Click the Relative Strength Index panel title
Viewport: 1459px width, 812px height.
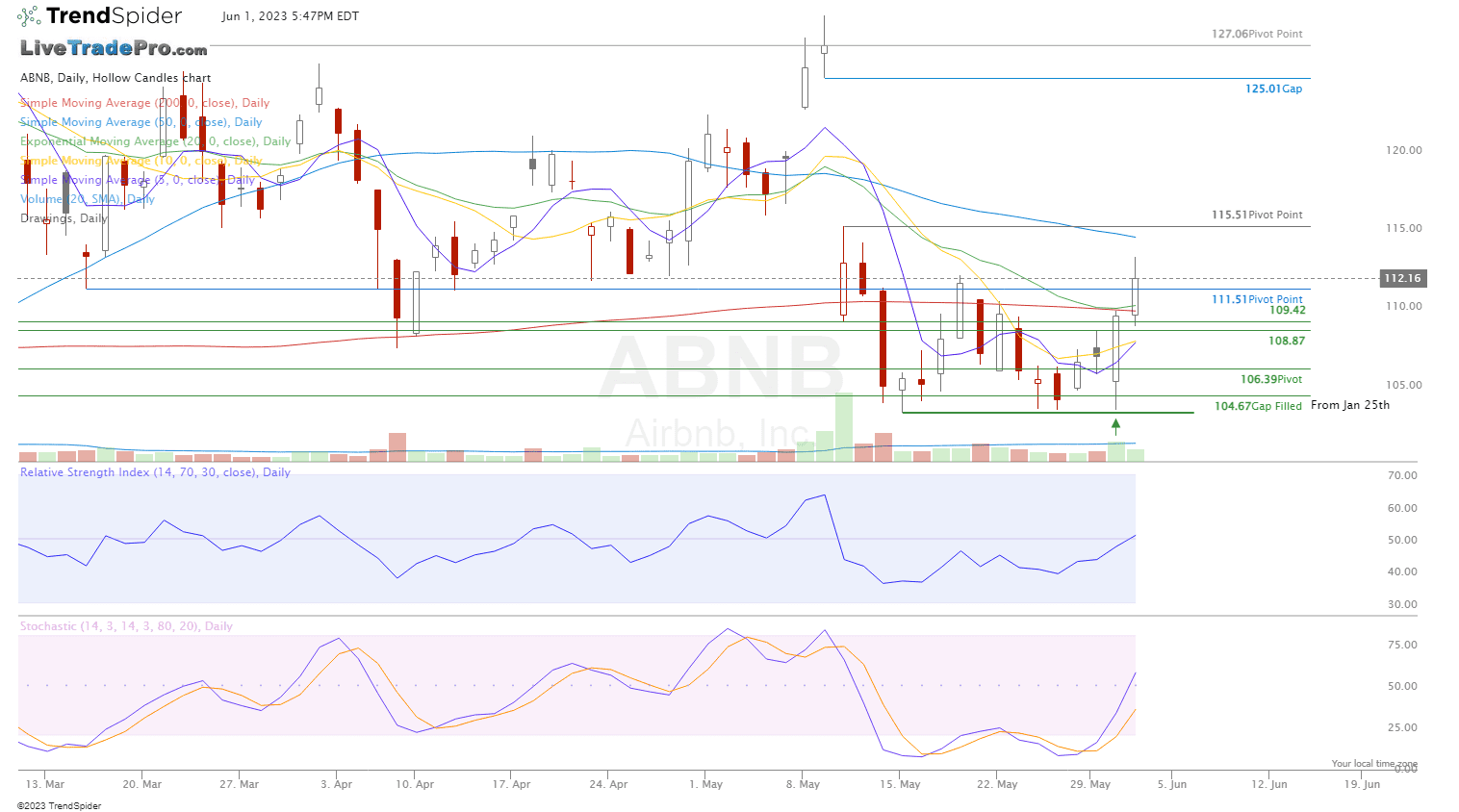click(x=155, y=472)
